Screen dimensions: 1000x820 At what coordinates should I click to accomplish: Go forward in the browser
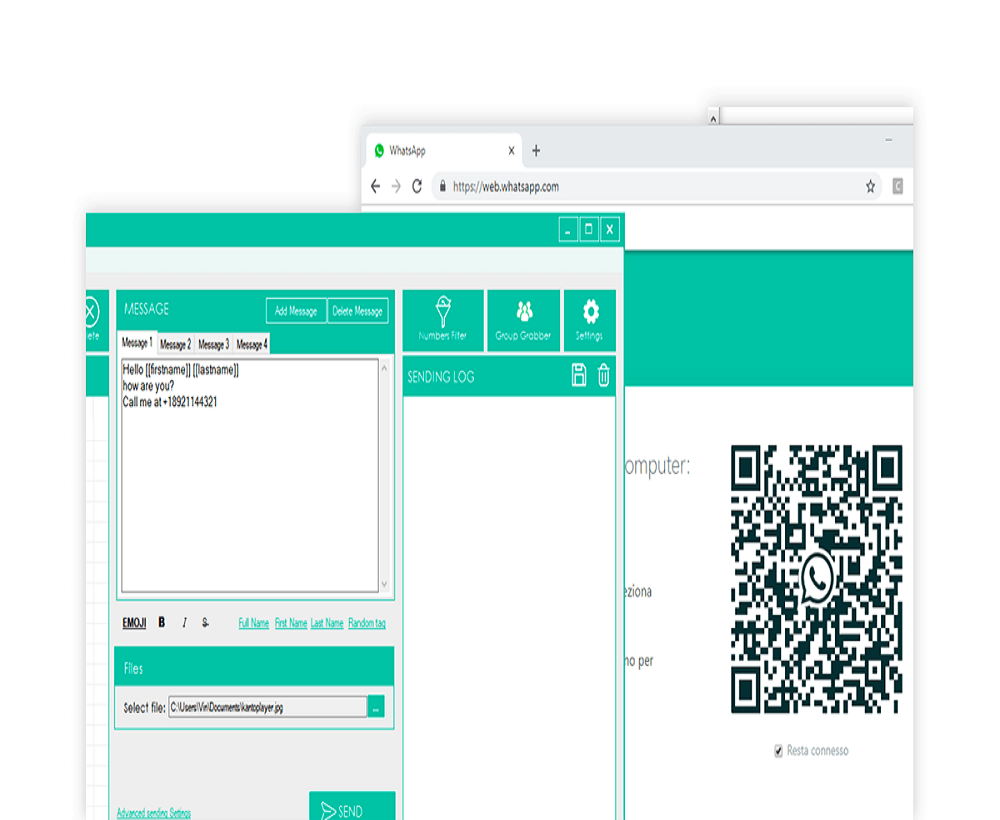pos(396,186)
